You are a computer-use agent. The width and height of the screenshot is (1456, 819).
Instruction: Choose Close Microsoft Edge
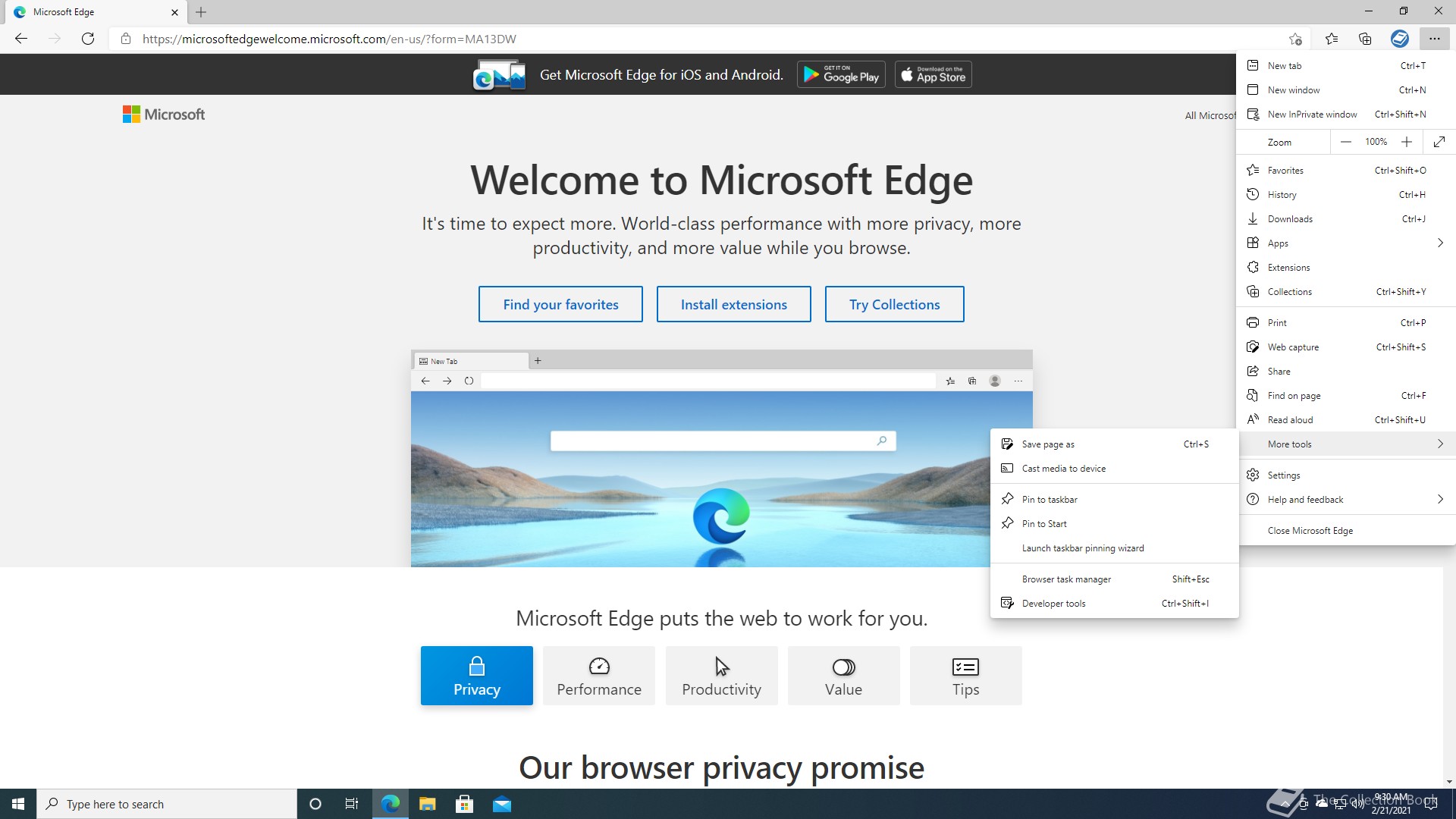coord(1346,531)
